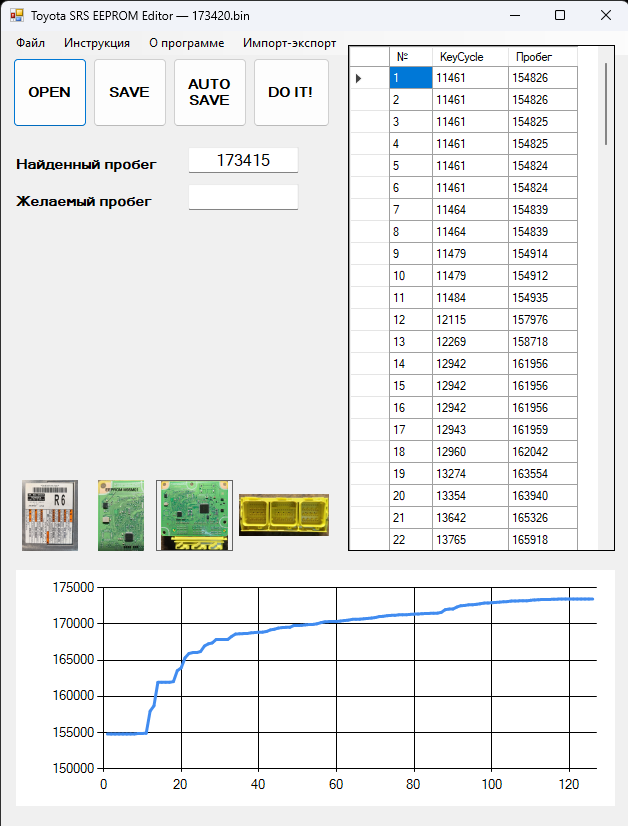Click the OPEN button
The height and width of the screenshot is (826, 628).
[50, 92]
